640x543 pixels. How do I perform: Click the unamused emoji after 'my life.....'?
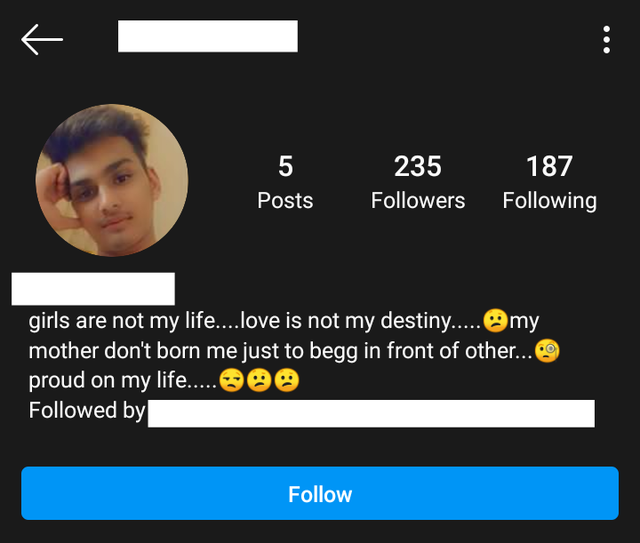pyautogui.click(x=231, y=381)
